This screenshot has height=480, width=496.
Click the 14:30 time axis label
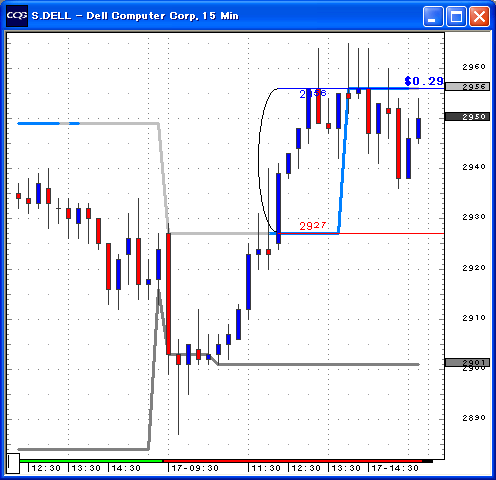pyautogui.click(x=126, y=468)
